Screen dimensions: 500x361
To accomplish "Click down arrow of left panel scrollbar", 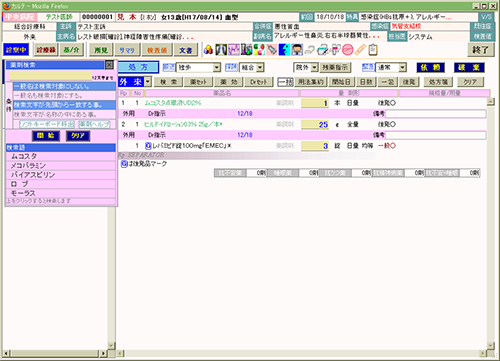I will point(112,345).
